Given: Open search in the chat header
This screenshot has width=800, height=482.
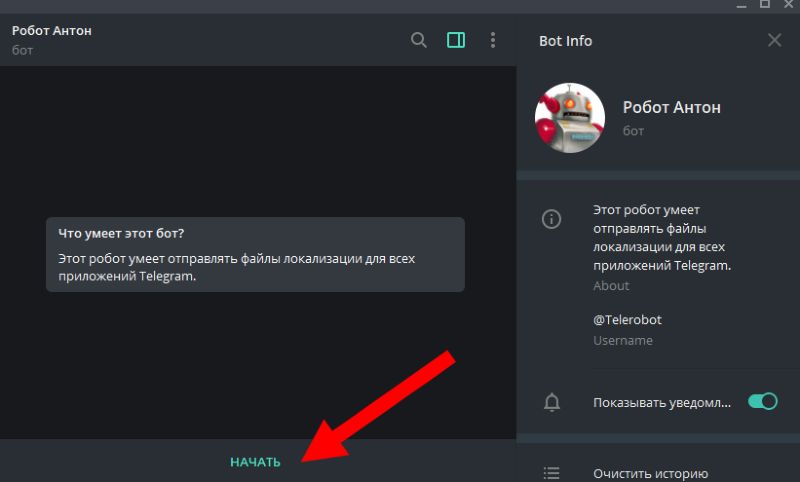Looking at the screenshot, I should pos(418,40).
